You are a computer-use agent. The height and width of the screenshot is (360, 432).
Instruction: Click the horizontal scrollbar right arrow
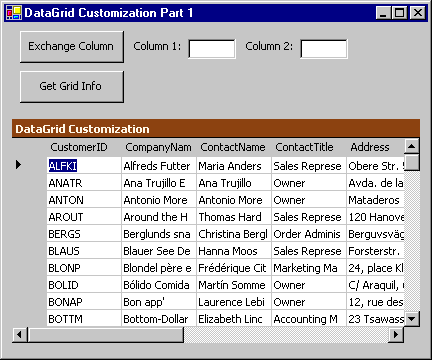[396, 334]
